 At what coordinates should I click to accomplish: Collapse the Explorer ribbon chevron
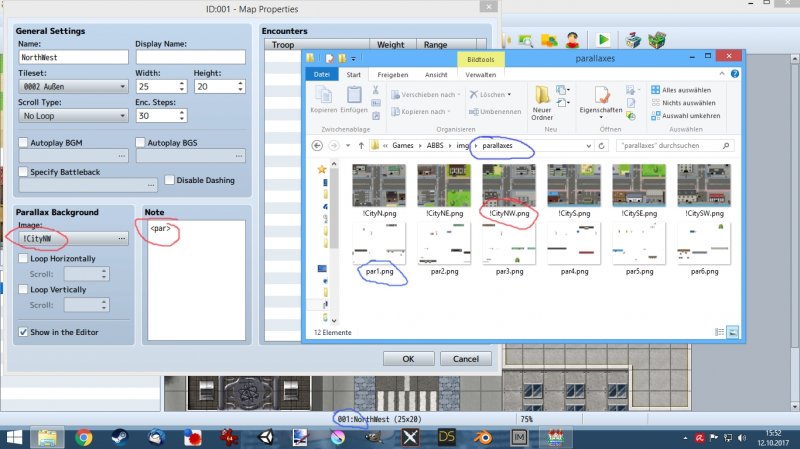click(x=722, y=74)
